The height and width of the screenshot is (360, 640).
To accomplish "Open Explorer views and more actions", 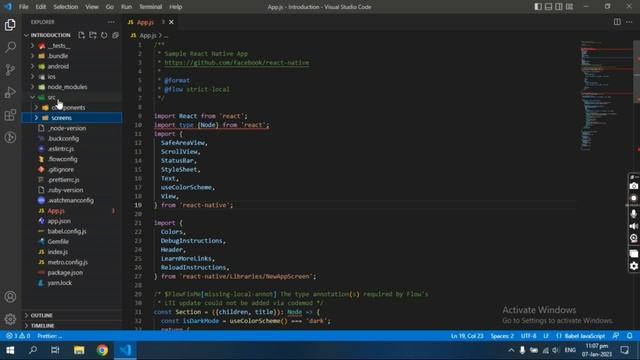I will coord(111,22).
